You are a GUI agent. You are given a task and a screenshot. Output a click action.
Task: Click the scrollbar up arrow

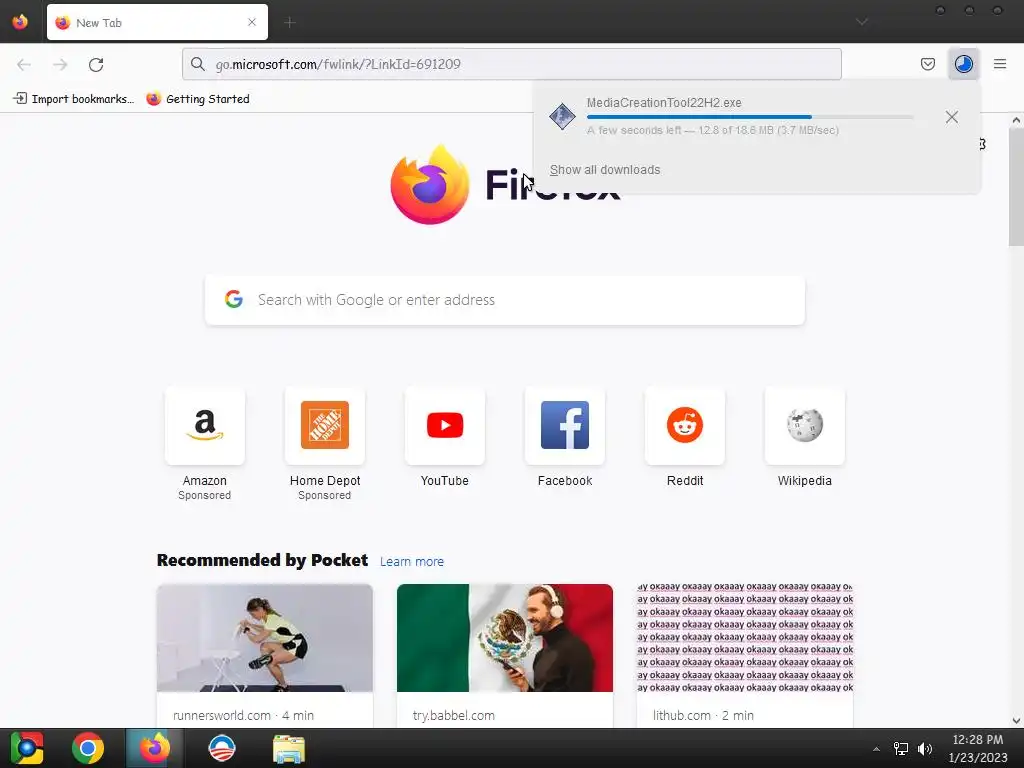click(x=1016, y=120)
